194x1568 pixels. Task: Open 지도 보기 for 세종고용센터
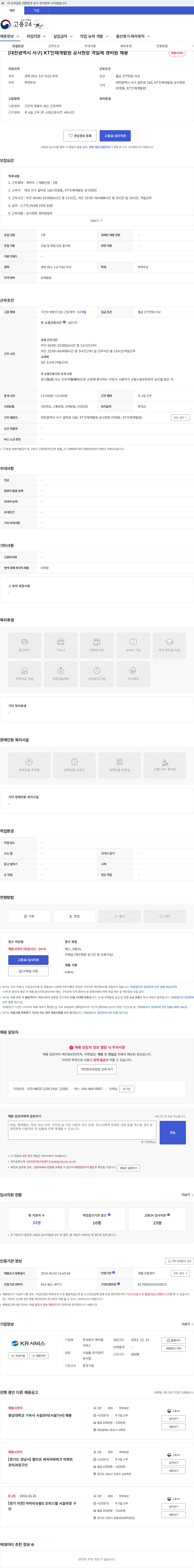pyautogui.click(x=180, y=1273)
